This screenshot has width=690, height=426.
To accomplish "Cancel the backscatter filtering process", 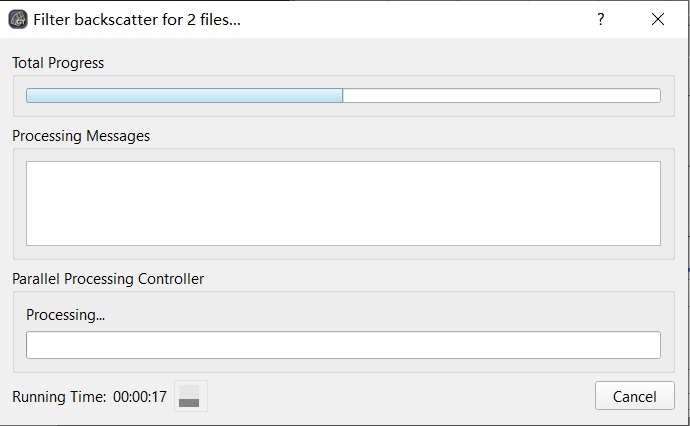I will 635,396.
